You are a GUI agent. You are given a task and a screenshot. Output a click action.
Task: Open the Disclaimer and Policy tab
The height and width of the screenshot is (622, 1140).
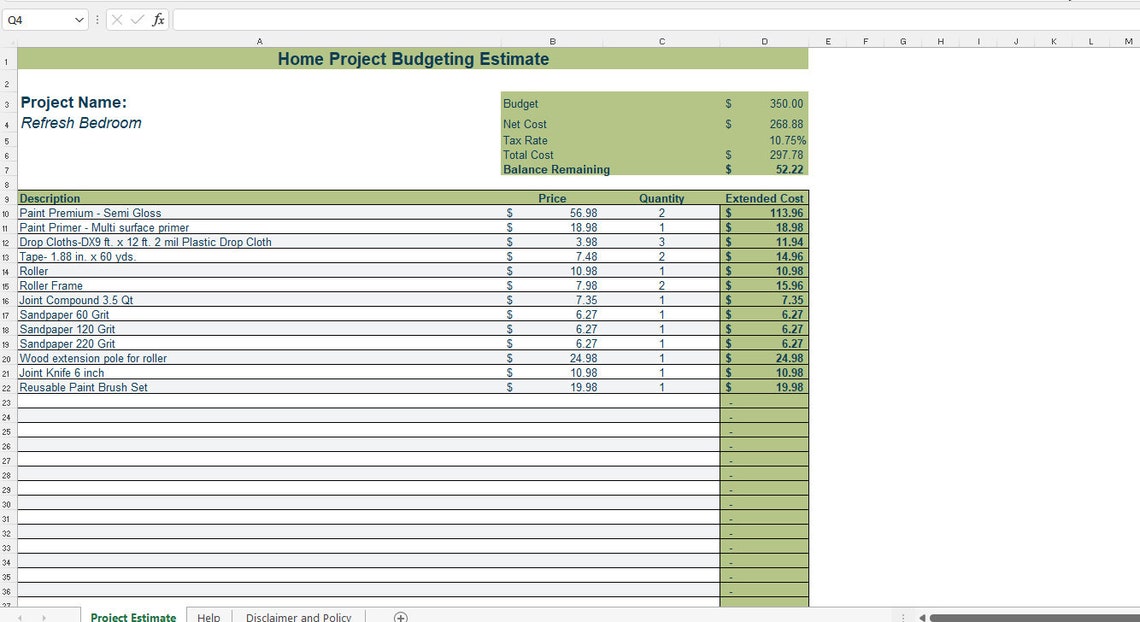(298, 616)
